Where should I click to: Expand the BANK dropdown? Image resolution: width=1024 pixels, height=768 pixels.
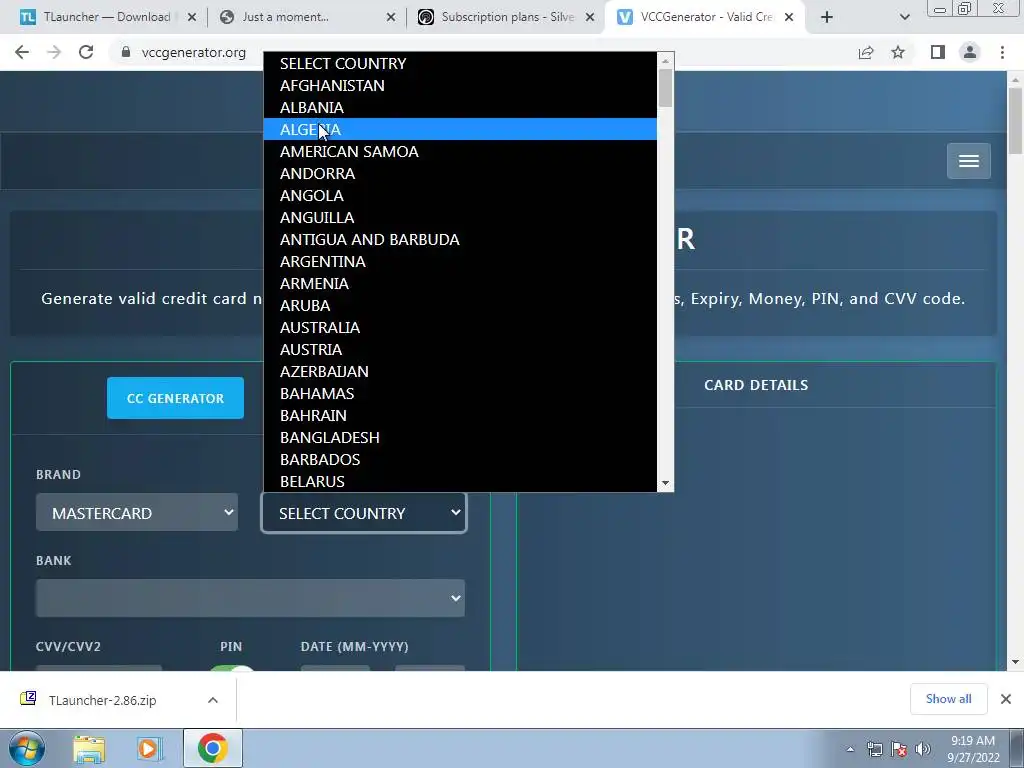(250, 598)
